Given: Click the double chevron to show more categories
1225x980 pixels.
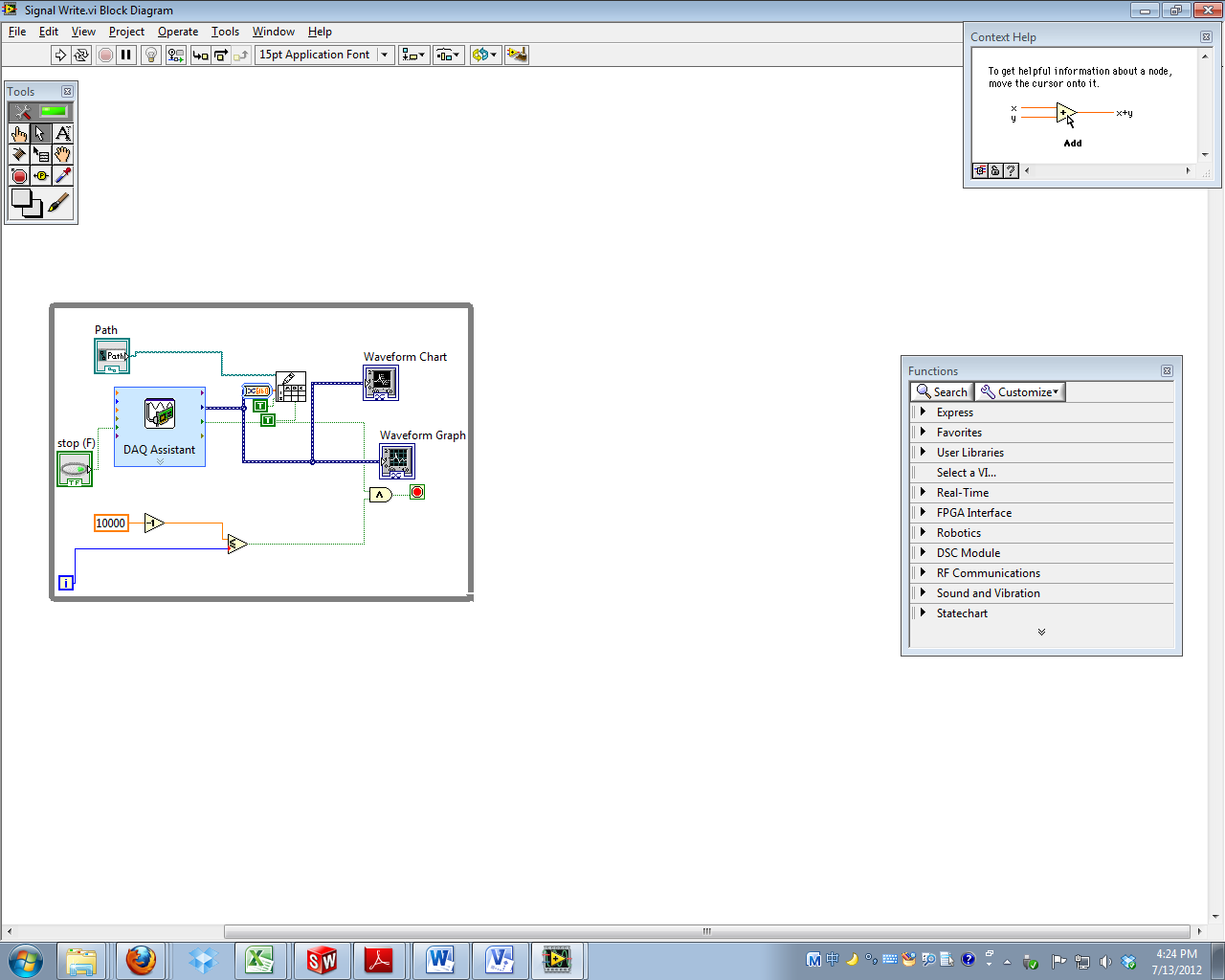Looking at the screenshot, I should 1041,633.
